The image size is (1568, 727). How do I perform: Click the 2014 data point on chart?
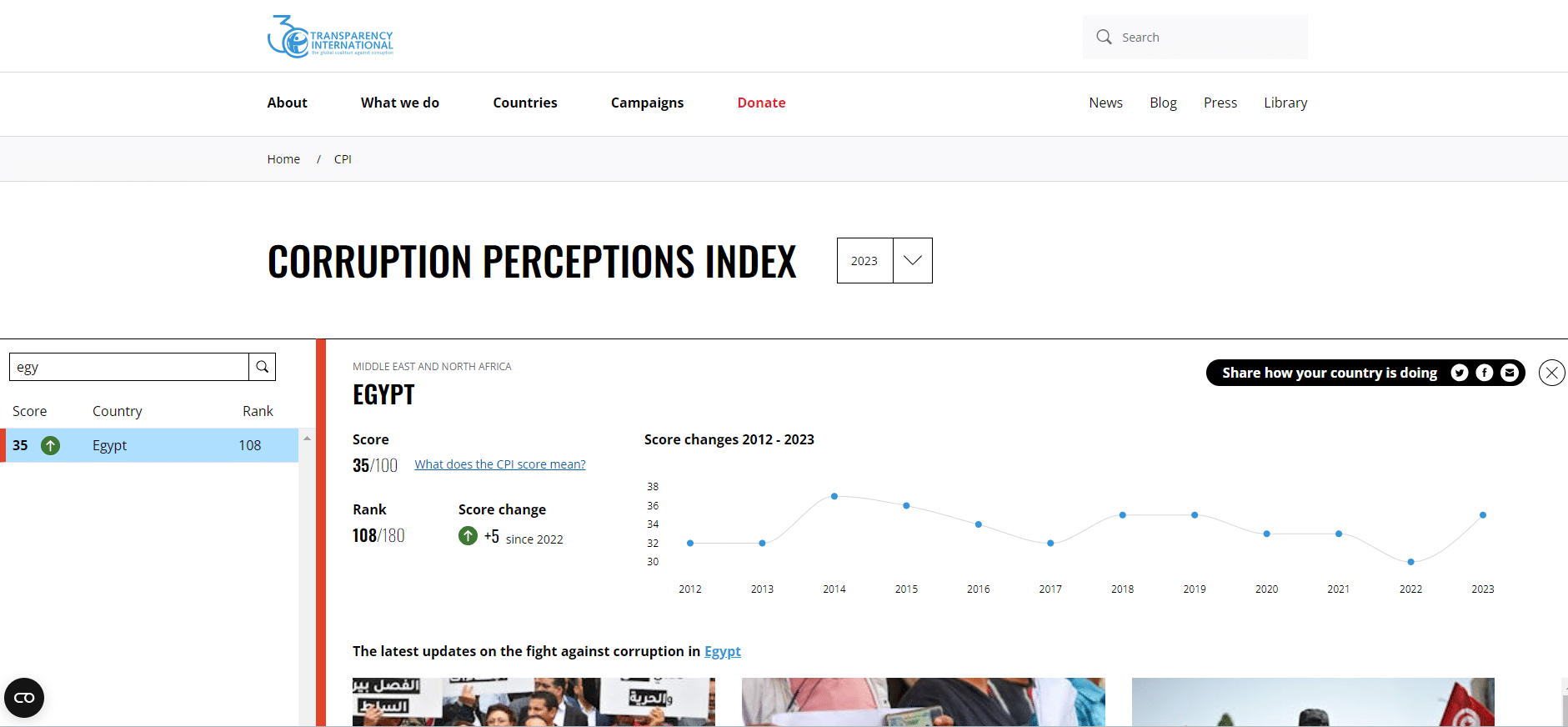click(x=834, y=496)
